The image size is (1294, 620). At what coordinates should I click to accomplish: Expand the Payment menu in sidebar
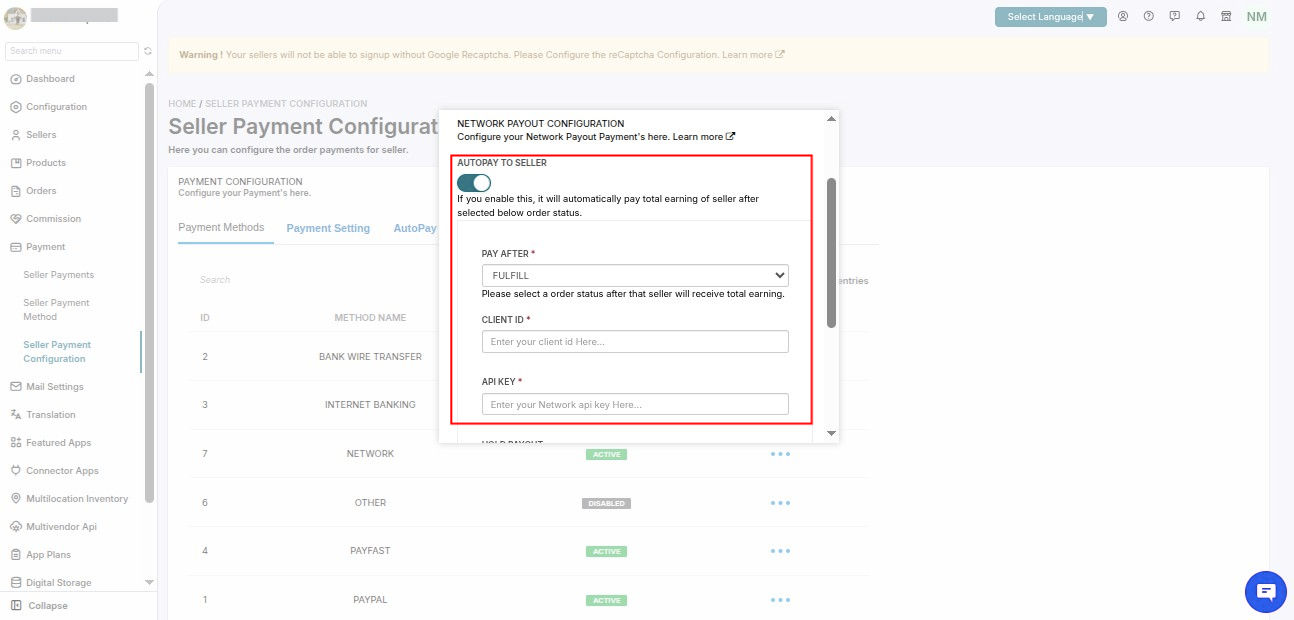45,247
